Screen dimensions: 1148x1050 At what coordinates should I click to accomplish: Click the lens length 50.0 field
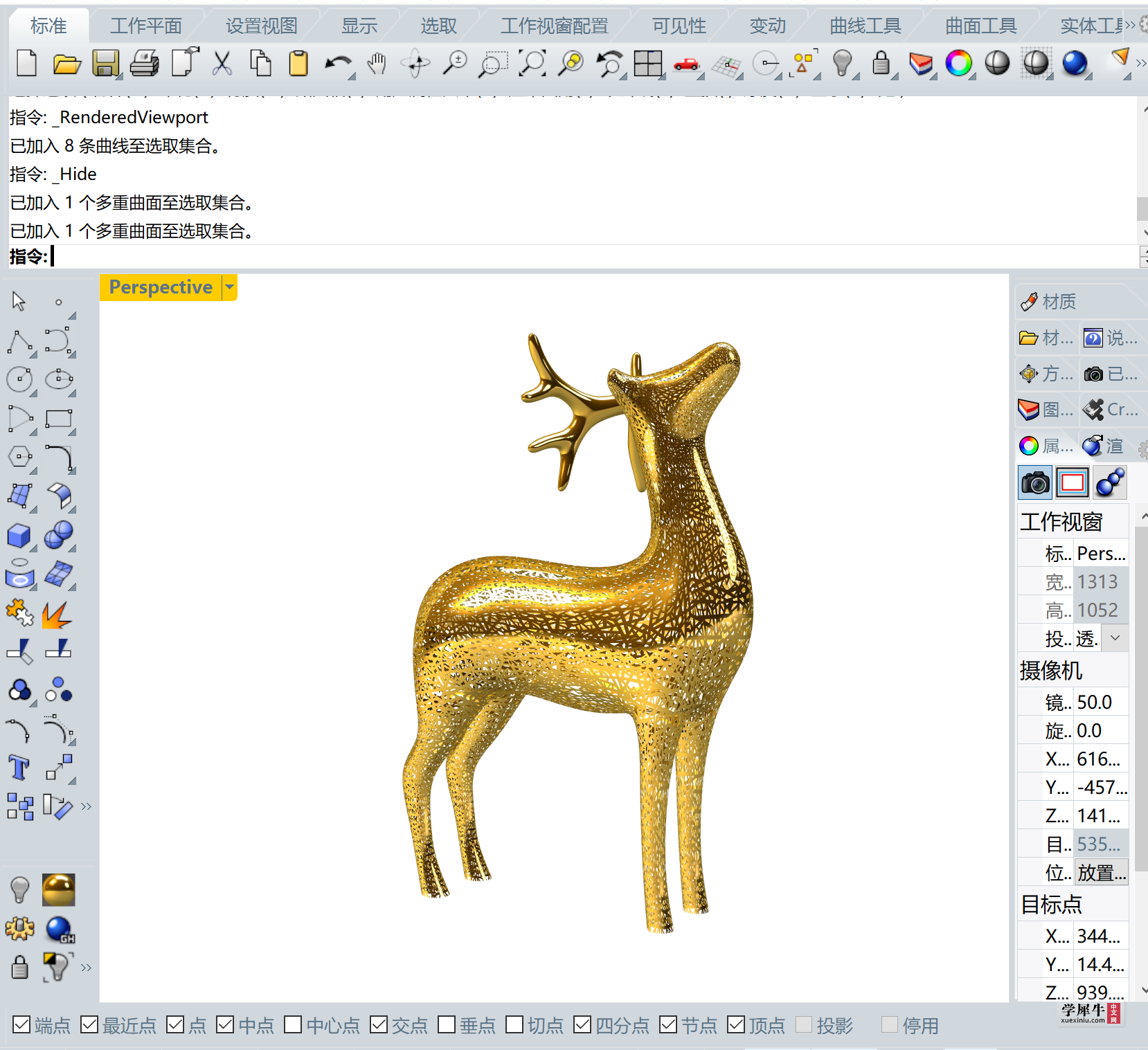[1101, 702]
